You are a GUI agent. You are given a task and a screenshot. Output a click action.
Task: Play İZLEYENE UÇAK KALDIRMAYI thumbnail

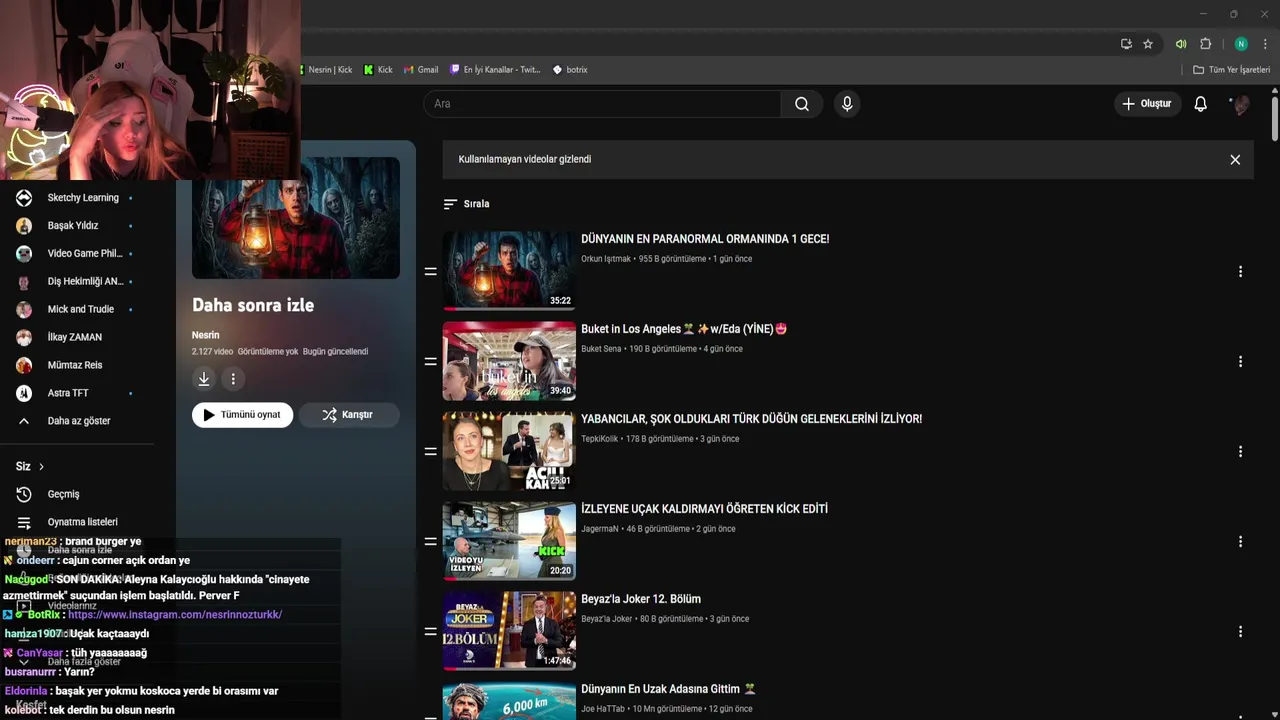point(509,541)
